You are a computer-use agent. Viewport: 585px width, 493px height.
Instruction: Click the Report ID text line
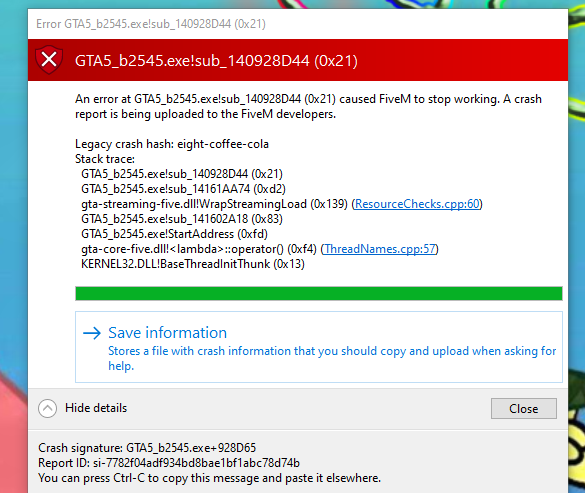169,463
